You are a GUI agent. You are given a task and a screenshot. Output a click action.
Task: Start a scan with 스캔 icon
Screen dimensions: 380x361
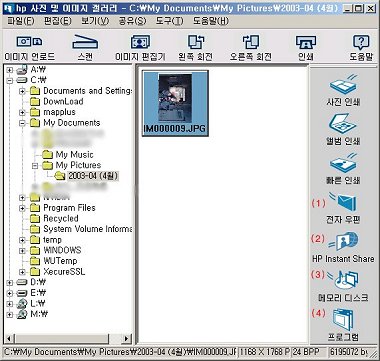[x=85, y=42]
